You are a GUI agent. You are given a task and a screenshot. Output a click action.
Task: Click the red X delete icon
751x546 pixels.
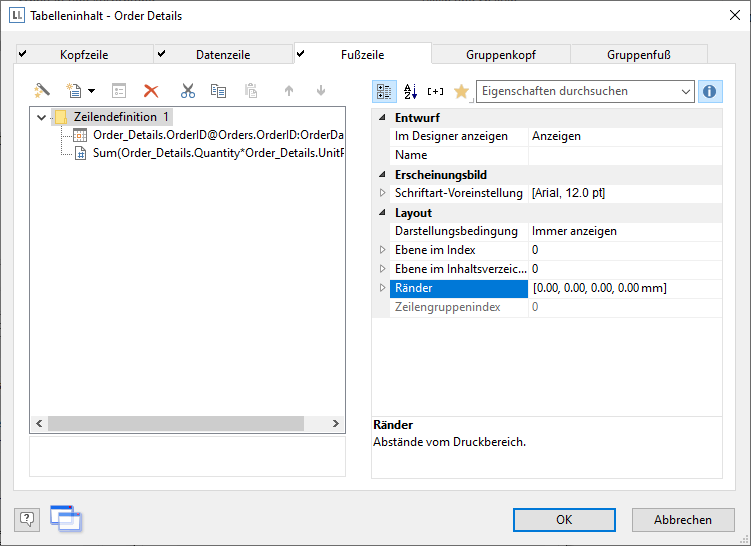click(x=152, y=91)
